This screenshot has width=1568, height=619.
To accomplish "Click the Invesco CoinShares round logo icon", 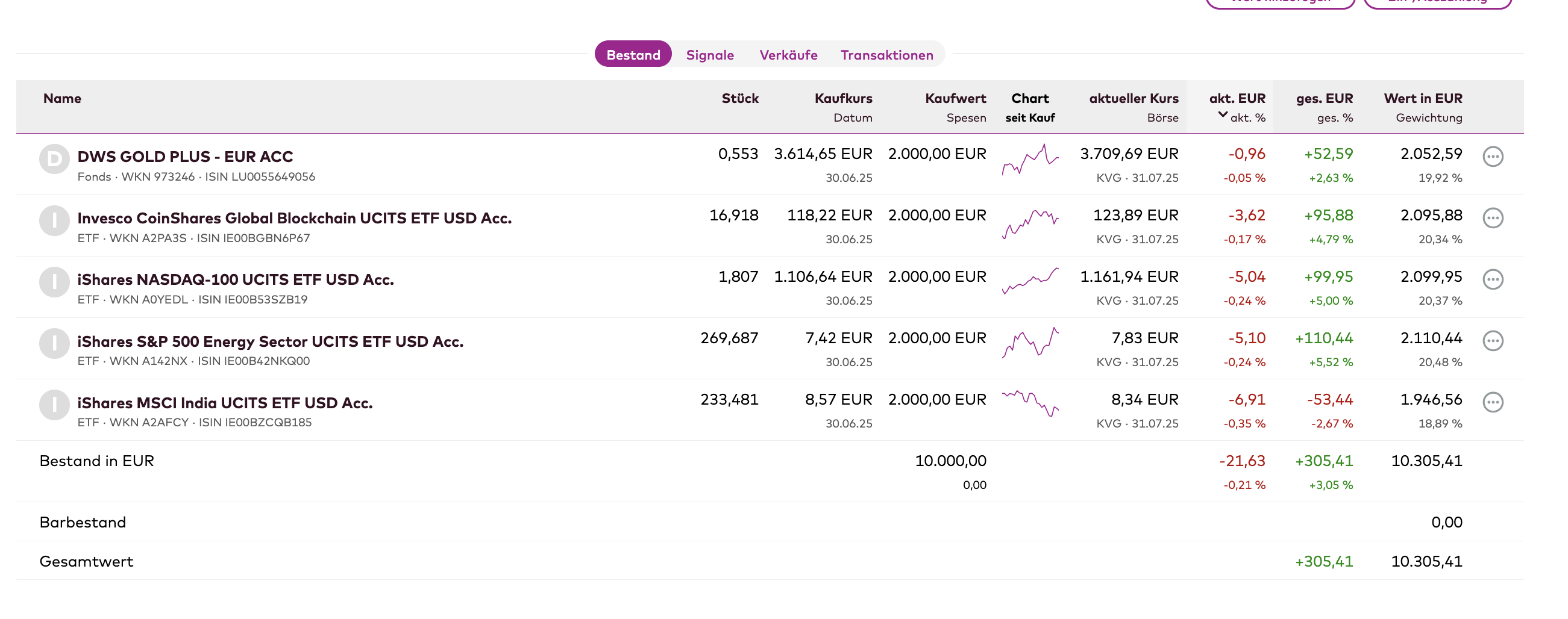I will (x=54, y=221).
